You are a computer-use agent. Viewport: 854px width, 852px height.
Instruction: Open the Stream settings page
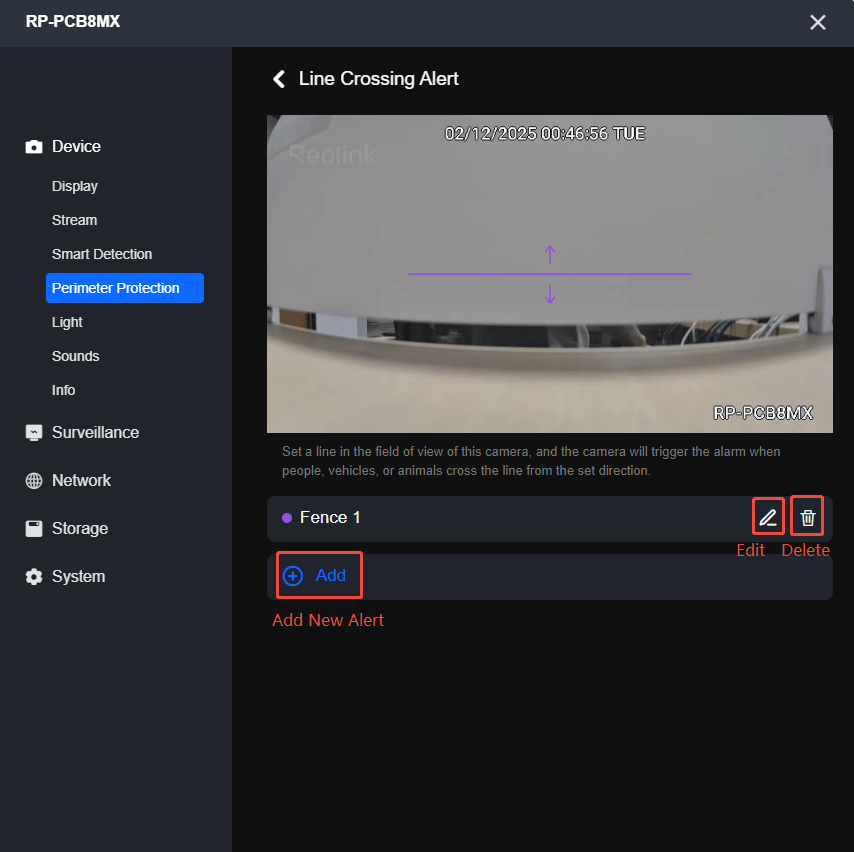click(x=74, y=220)
